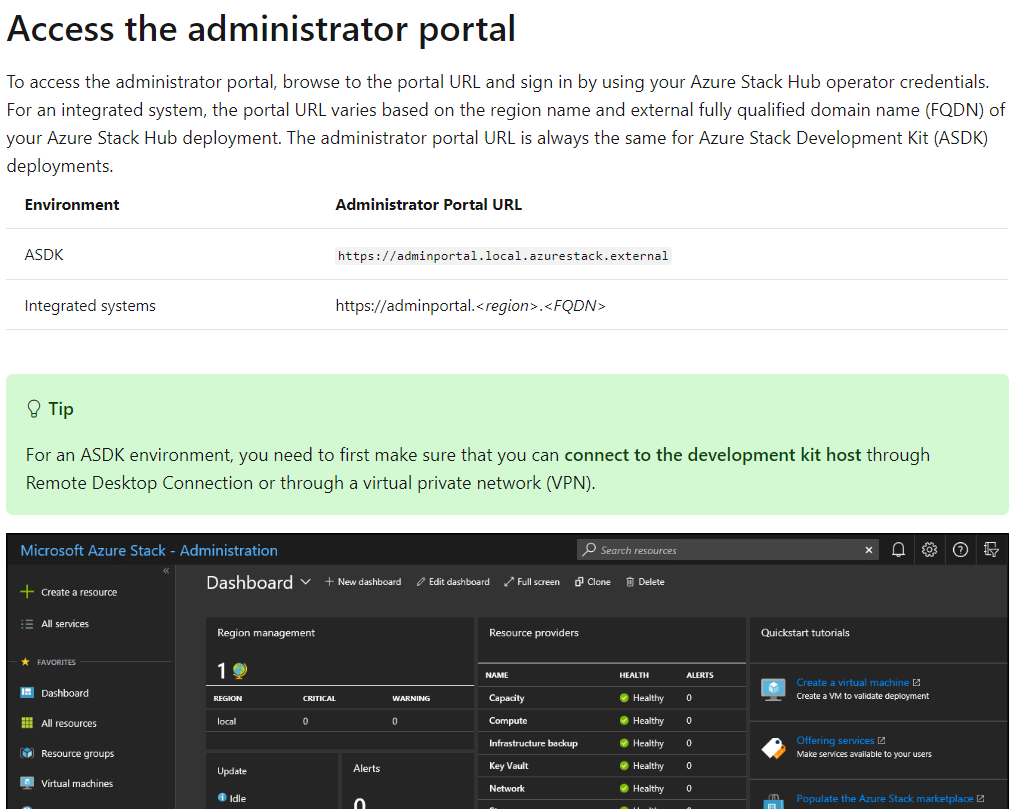Click the Capacity Healthy green check icon

[x=624, y=698]
